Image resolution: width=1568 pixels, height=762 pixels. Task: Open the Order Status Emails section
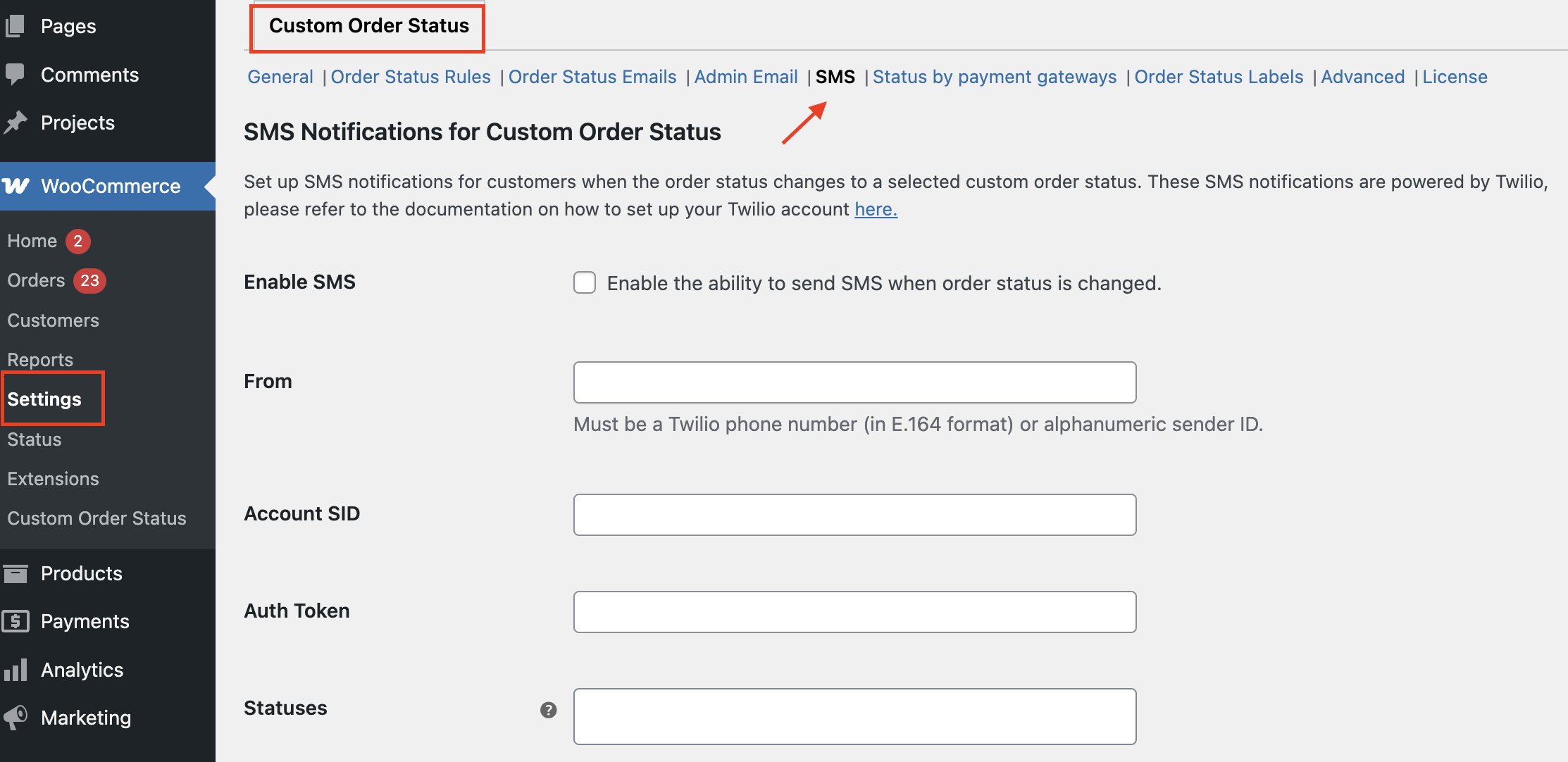pyautogui.click(x=592, y=77)
